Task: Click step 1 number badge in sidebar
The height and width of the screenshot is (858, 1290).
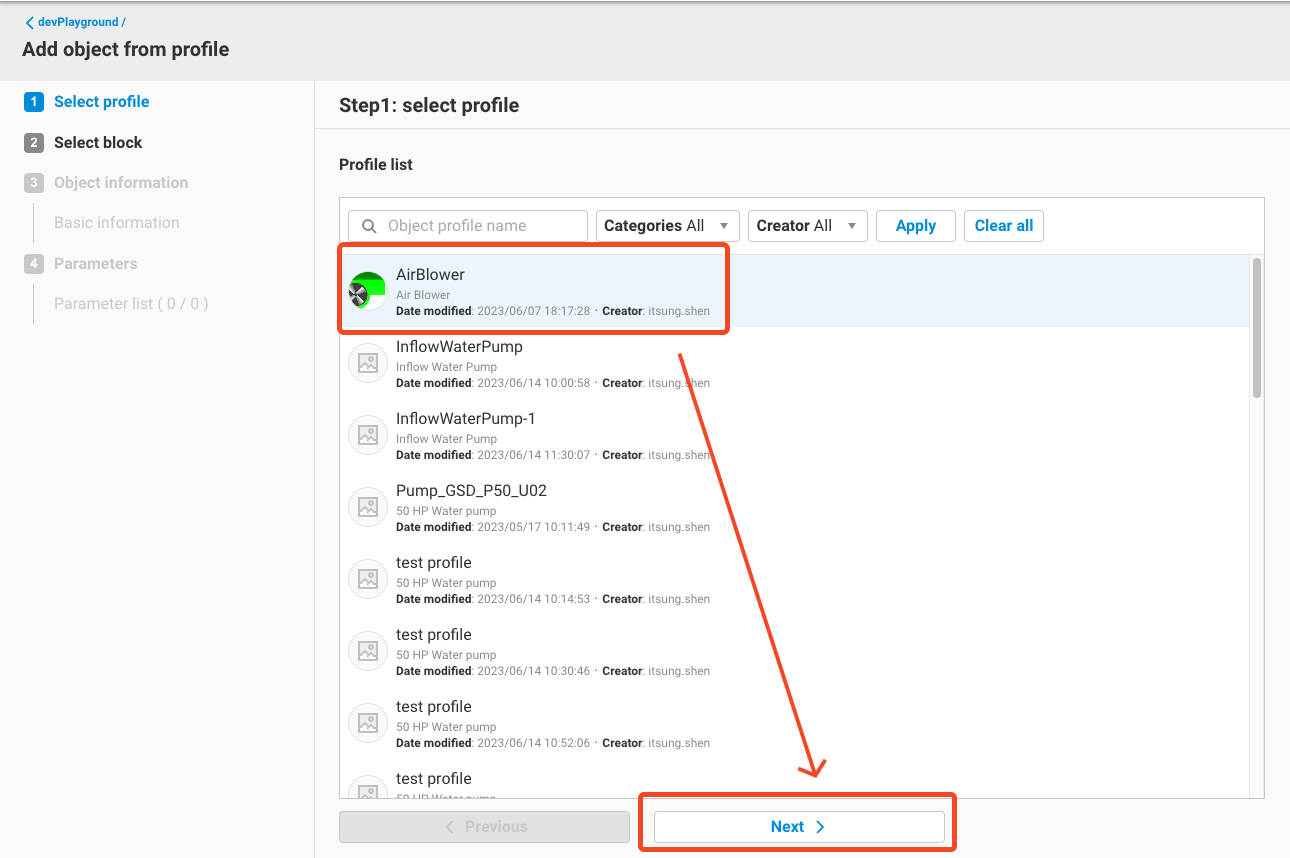Action: (x=34, y=102)
